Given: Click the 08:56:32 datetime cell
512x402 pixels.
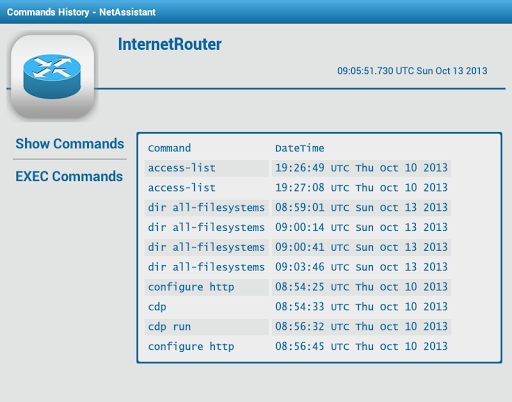Looking at the screenshot, I should [361, 327].
